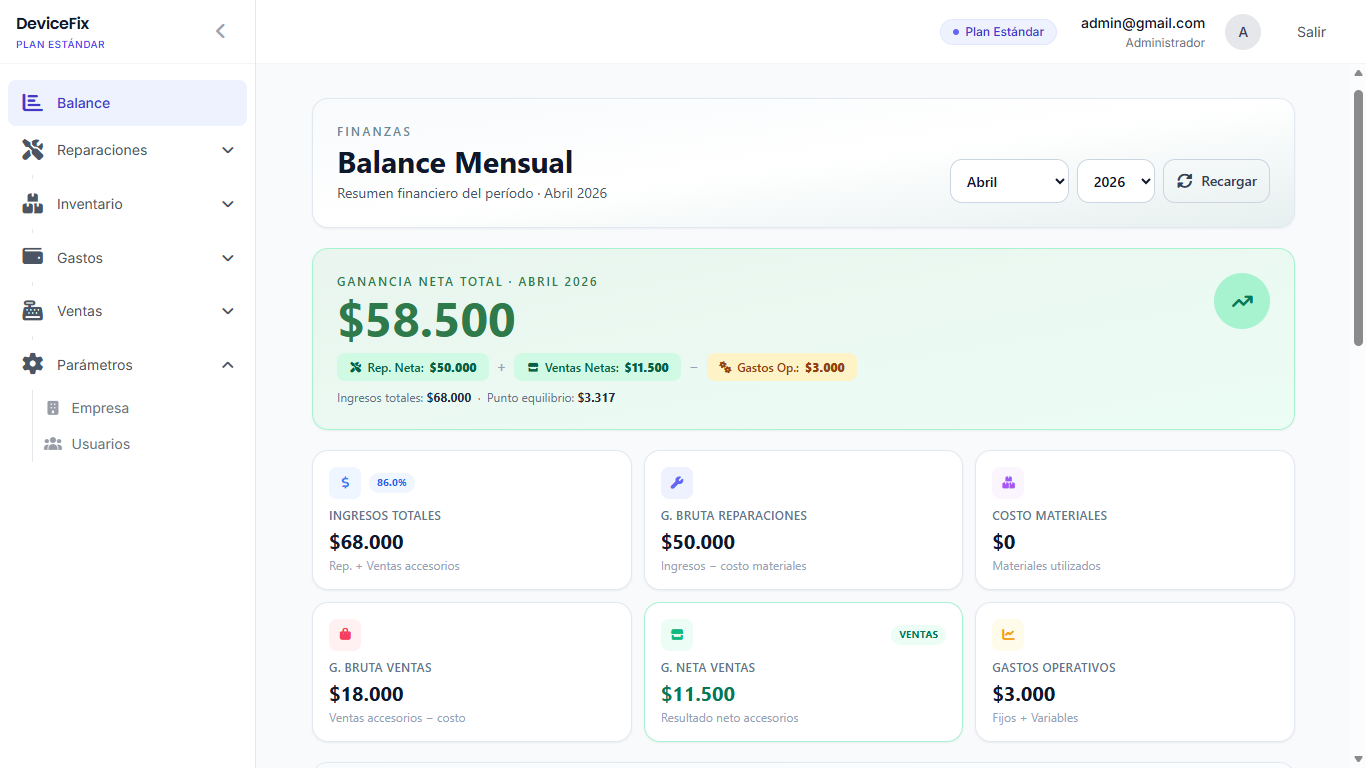
Task: Click the wrench icon on G. Bruta Reparaciones
Action: tap(677, 482)
